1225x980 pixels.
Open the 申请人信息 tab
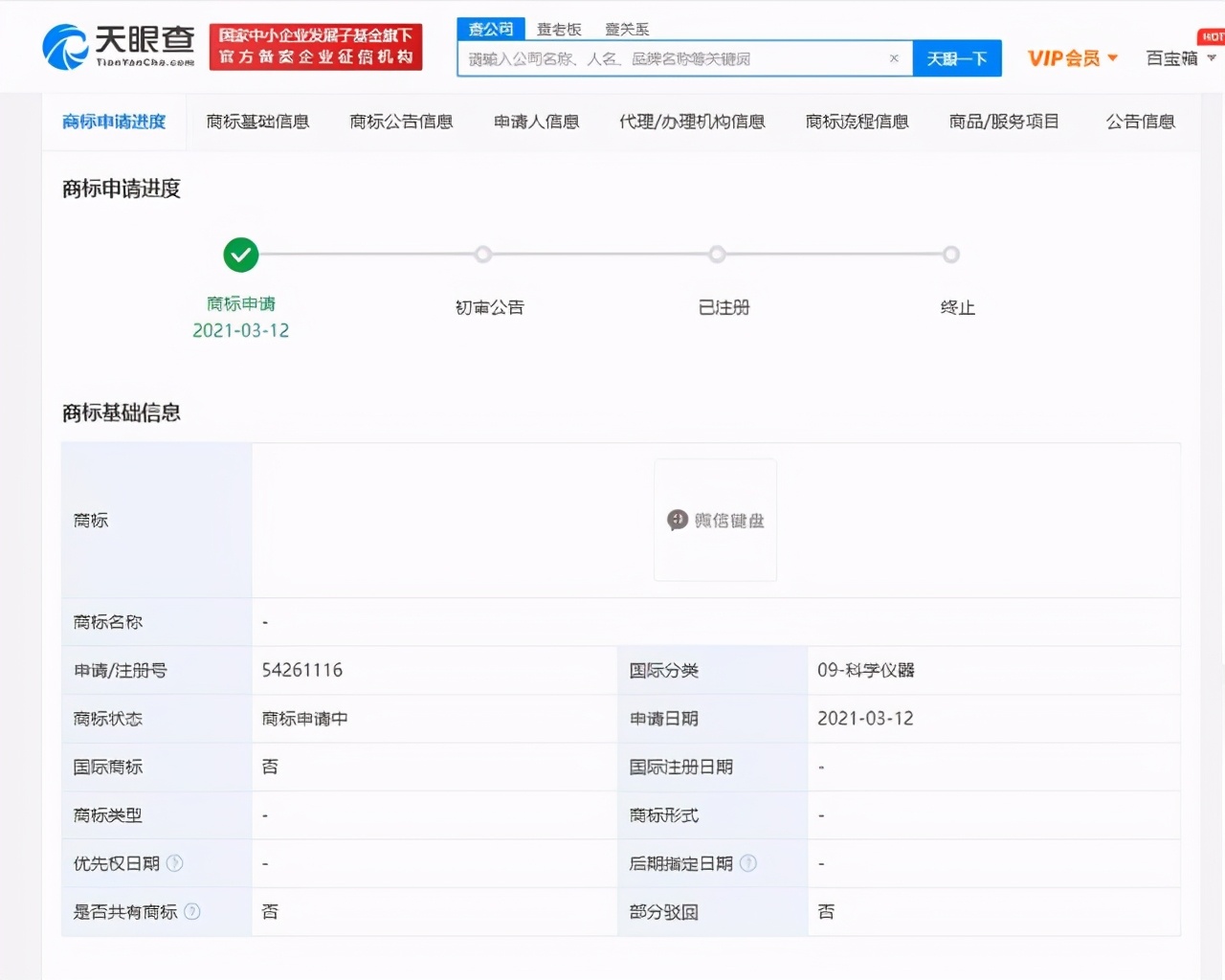536,122
